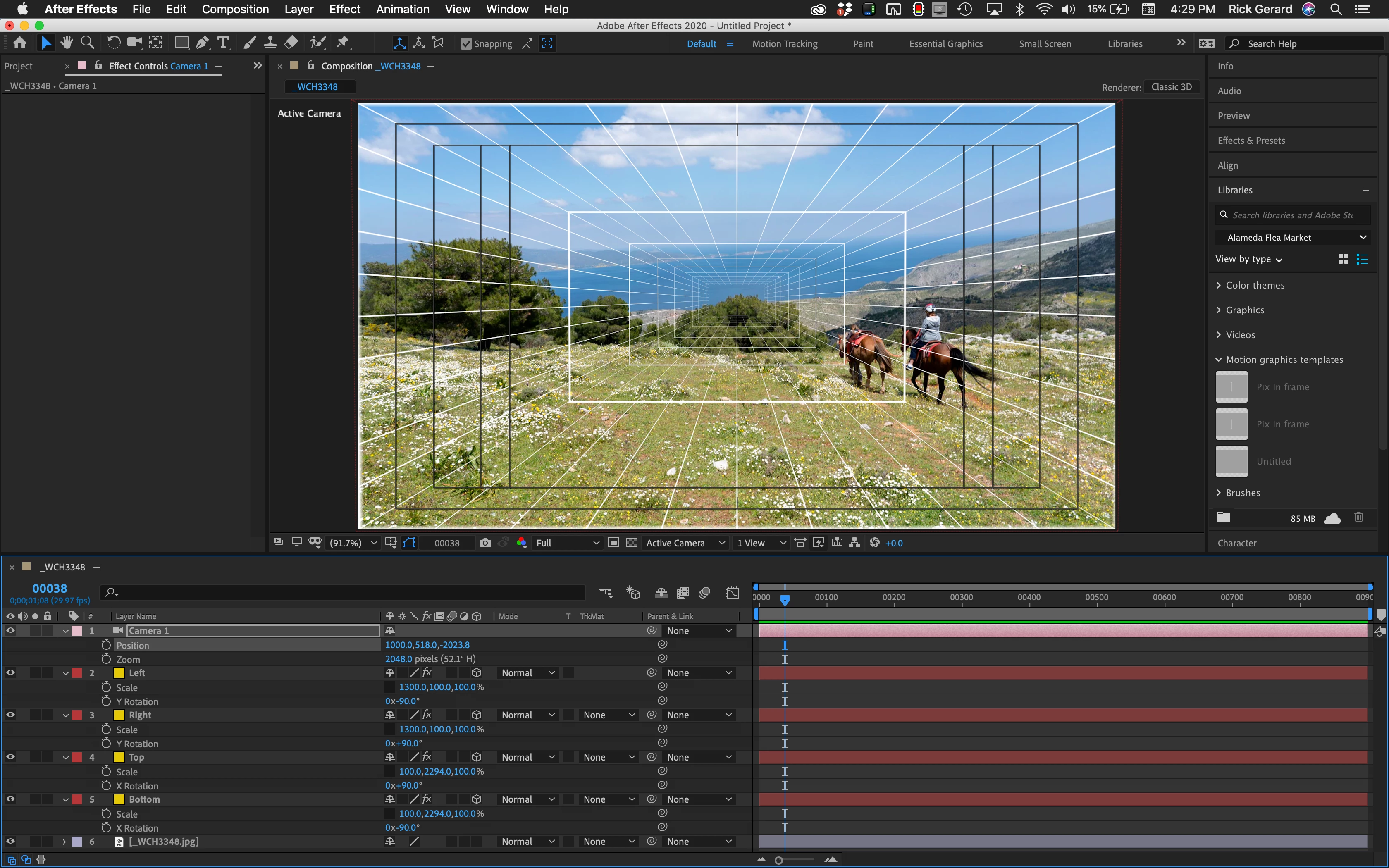The height and width of the screenshot is (868, 1389).
Task: Select the Puppet Pin tool
Action: point(343,43)
